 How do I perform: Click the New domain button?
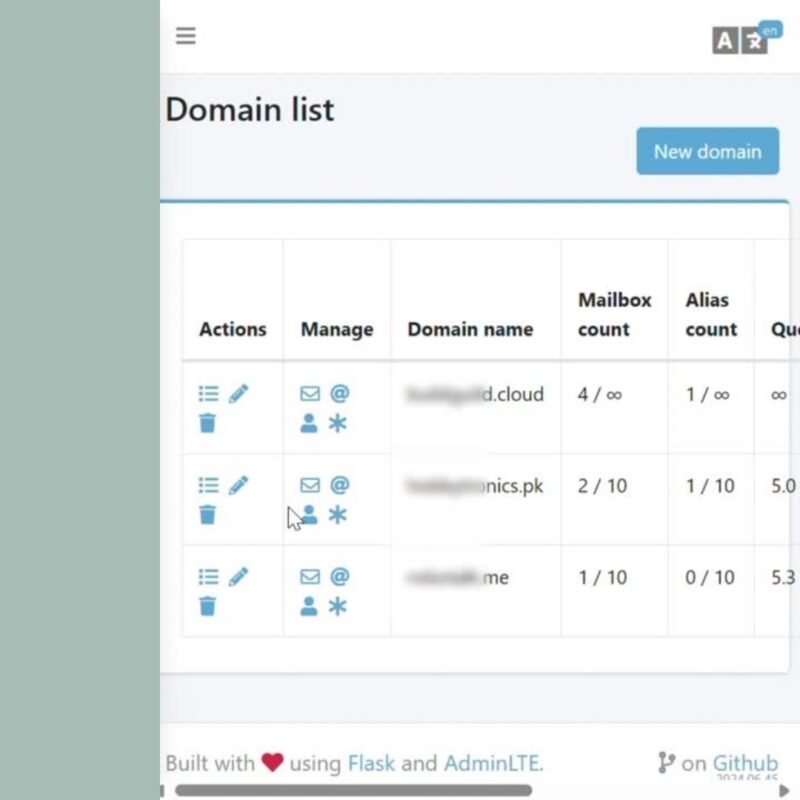[x=707, y=152]
